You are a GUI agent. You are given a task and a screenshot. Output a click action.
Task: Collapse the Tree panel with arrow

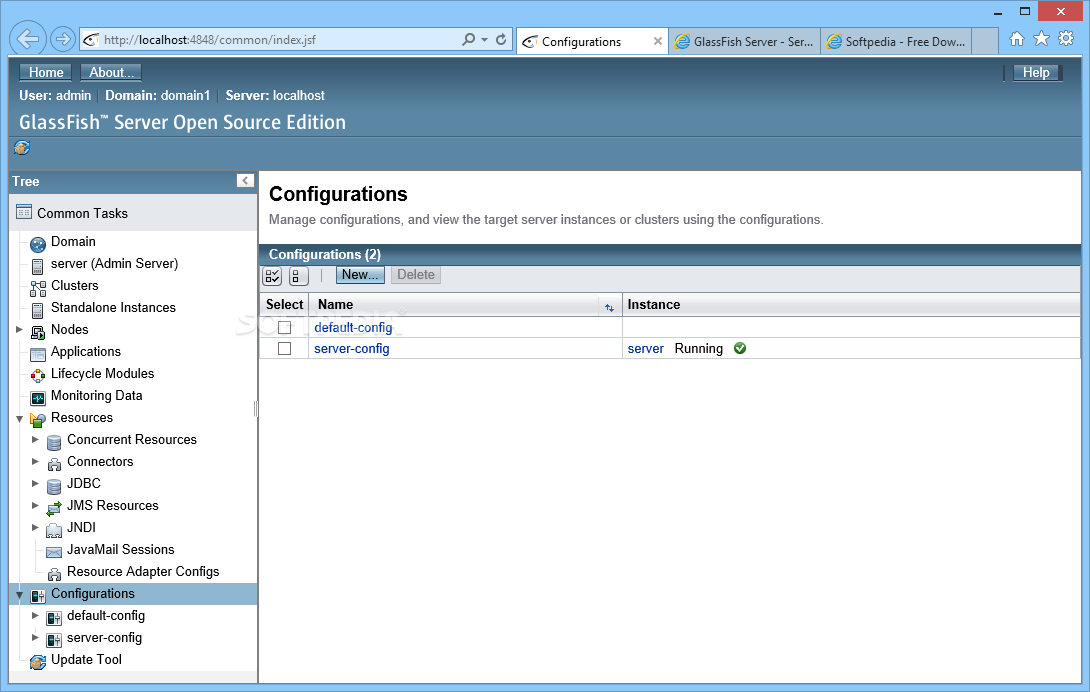pos(245,181)
